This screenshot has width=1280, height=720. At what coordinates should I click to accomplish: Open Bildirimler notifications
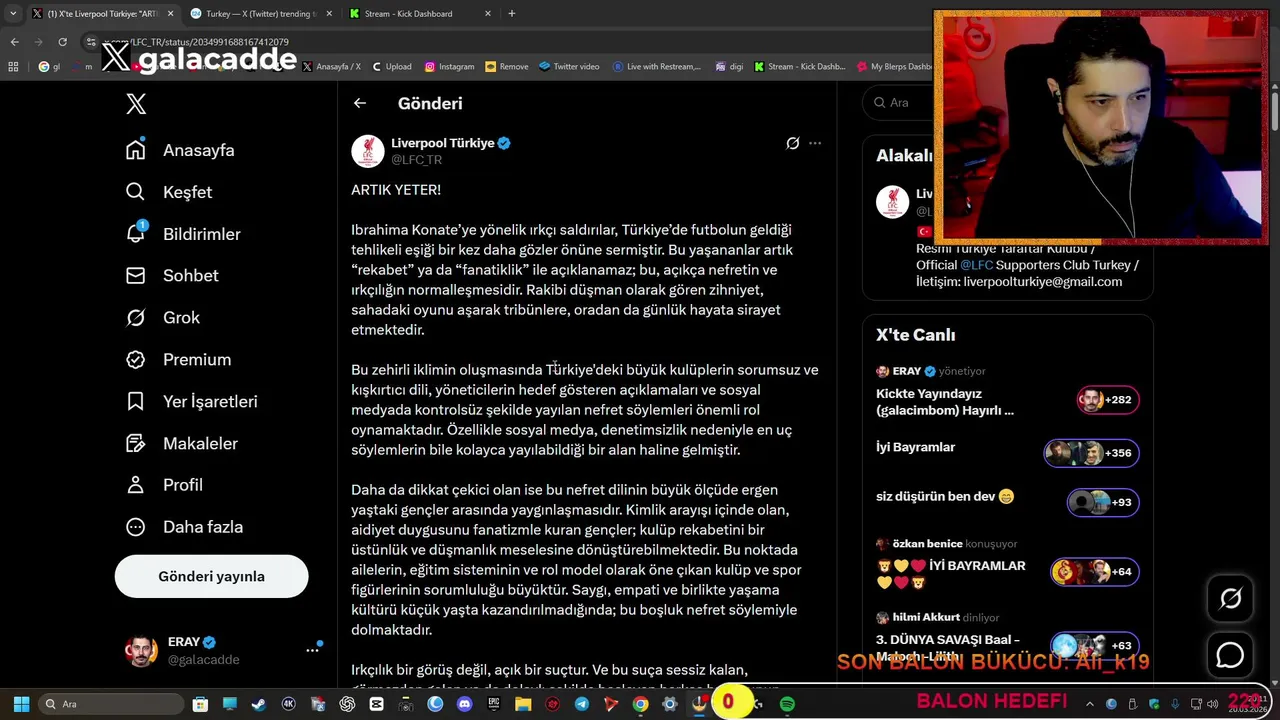point(183,234)
